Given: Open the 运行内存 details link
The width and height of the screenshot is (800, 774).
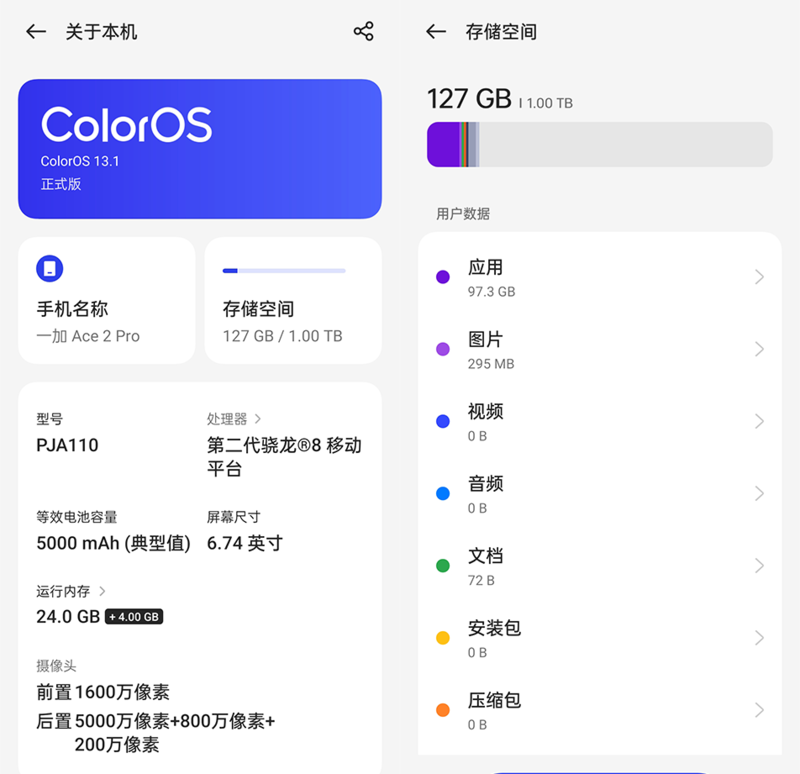Looking at the screenshot, I should tap(72, 592).
